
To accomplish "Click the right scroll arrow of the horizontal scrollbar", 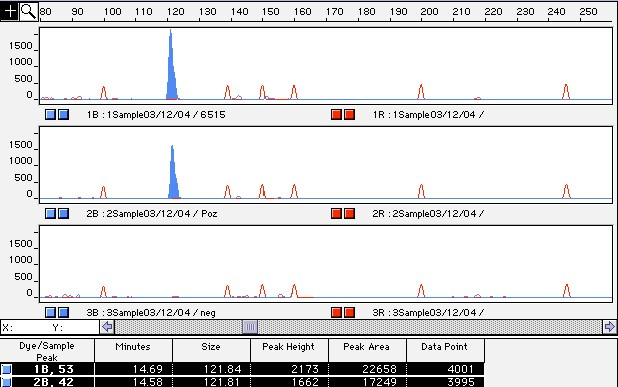I will pyautogui.click(x=609, y=327).
